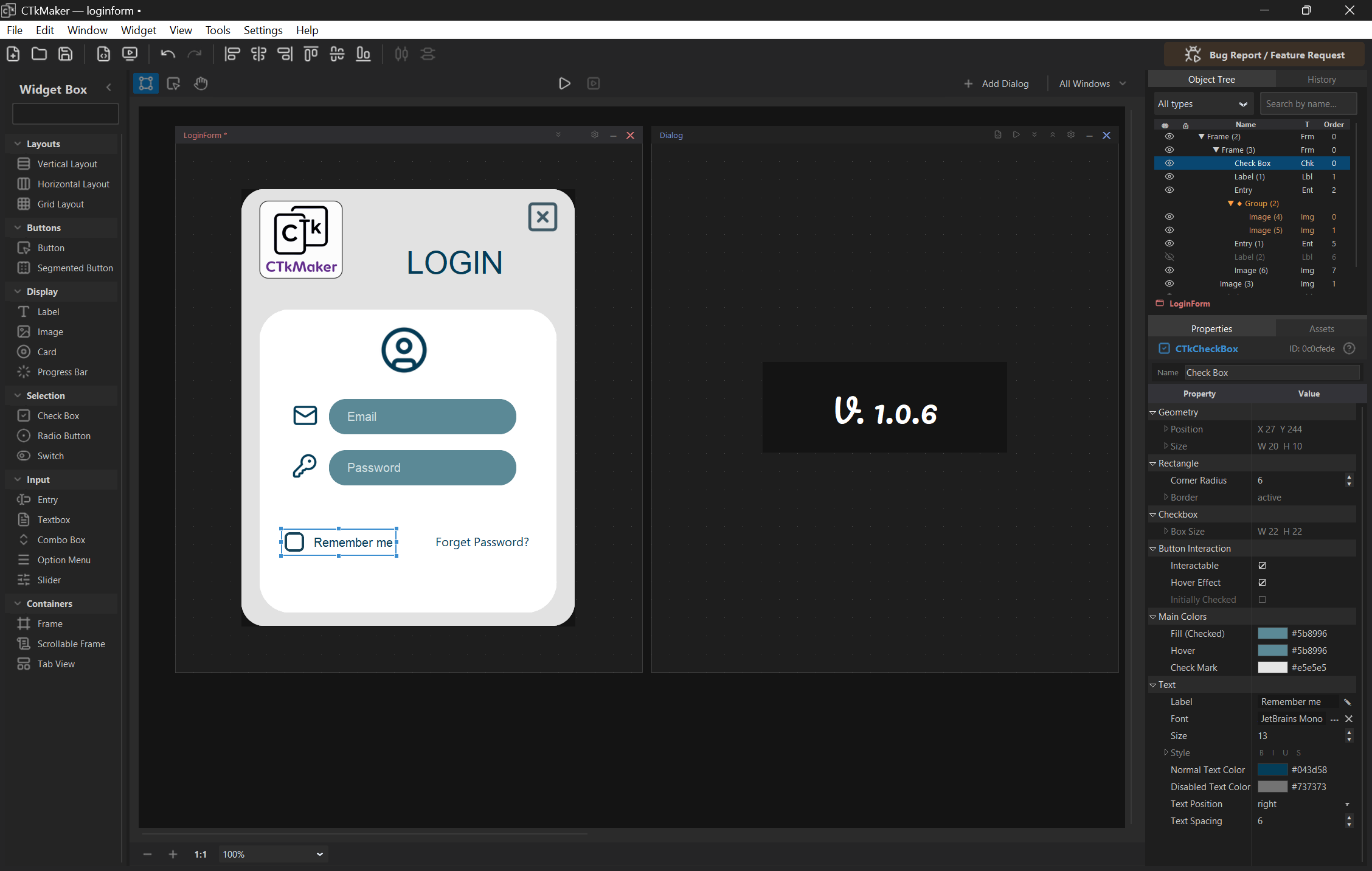
Task: Open the zoom level 100% dropdown
Action: [x=273, y=855]
